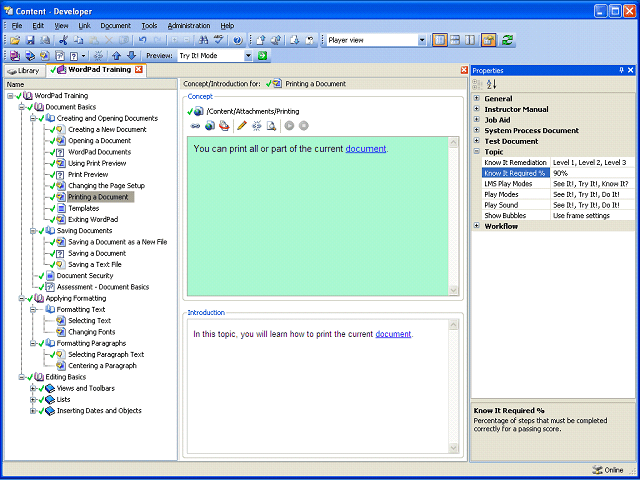Click the sort alphabetical A-Z icon in Properties
This screenshot has height=480, width=640.
pyautogui.click(x=492, y=84)
